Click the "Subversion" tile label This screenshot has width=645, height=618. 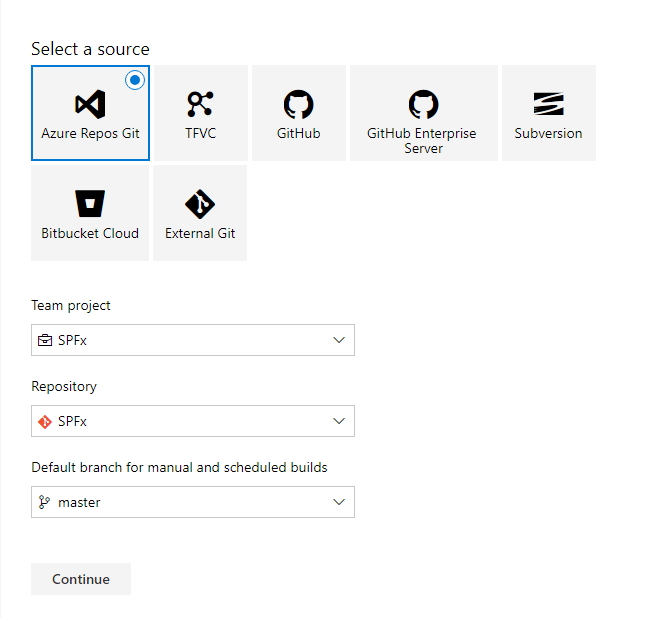coord(548,133)
